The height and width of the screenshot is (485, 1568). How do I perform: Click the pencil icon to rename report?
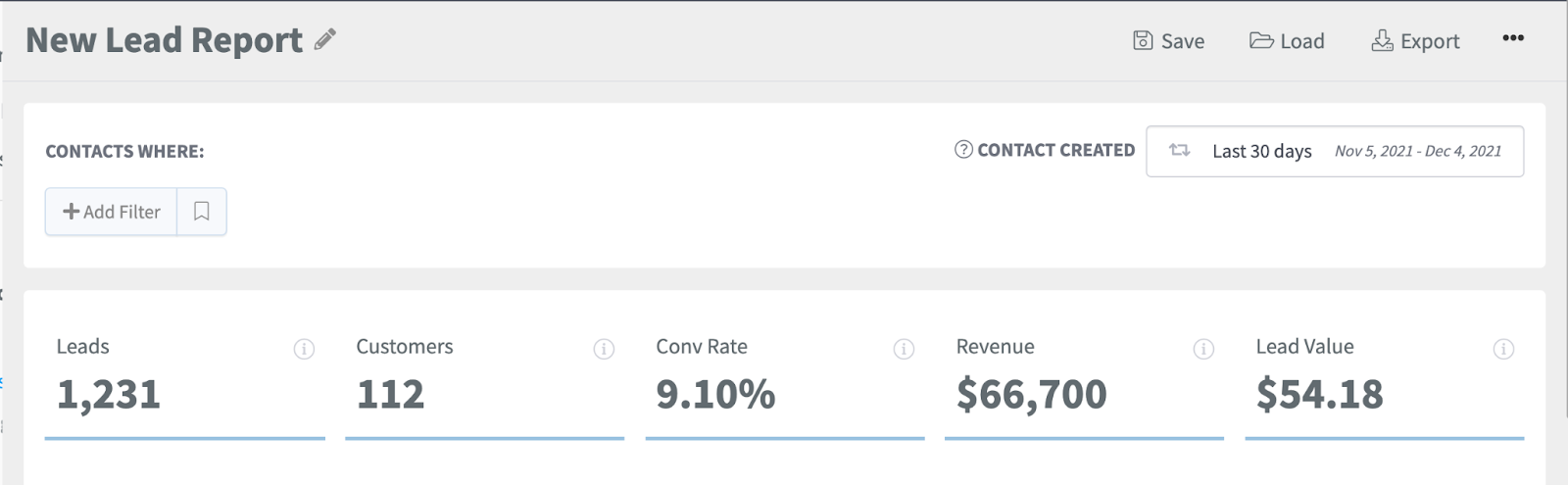click(x=325, y=39)
